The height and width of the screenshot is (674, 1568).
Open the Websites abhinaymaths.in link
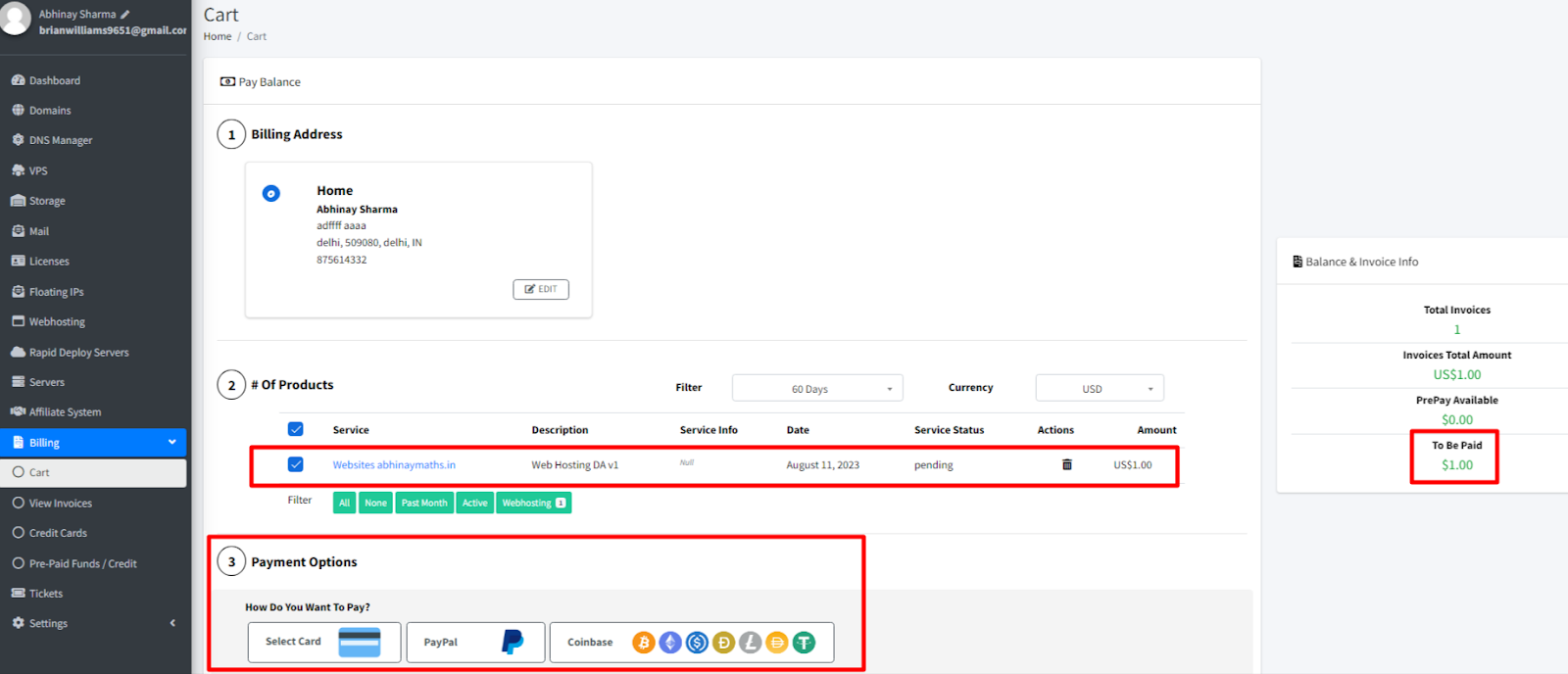point(393,465)
